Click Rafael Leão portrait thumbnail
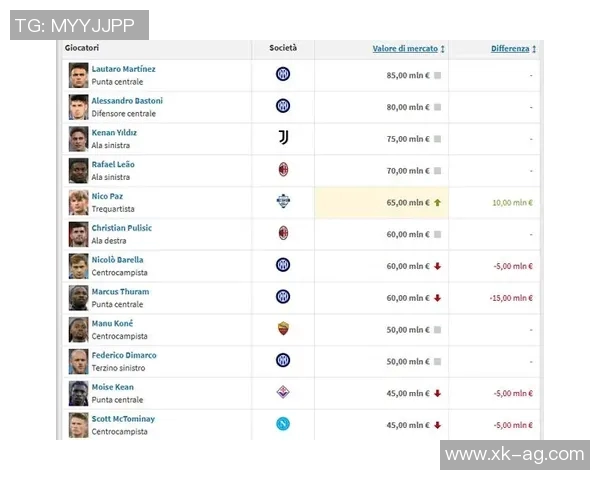 tap(78, 170)
